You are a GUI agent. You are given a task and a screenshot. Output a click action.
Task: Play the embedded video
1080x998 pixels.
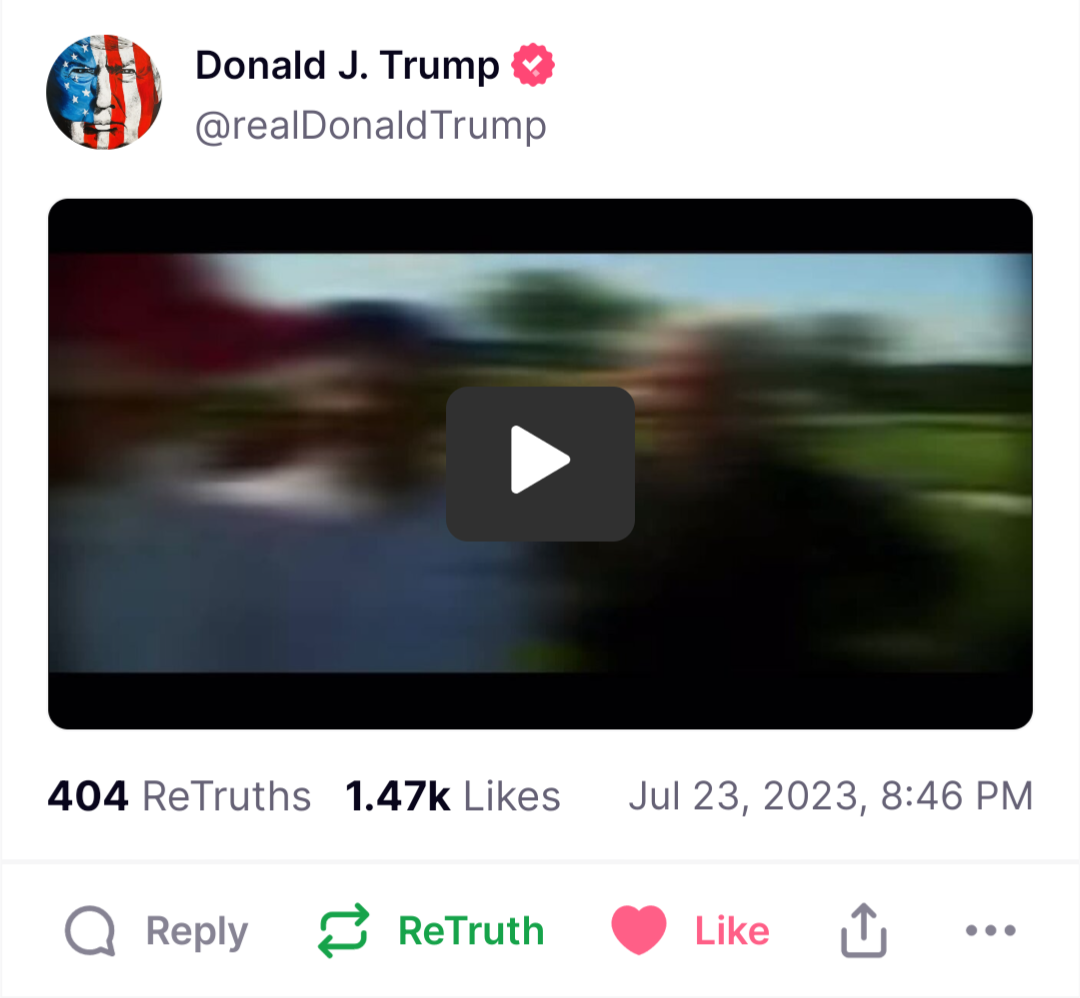coord(540,464)
